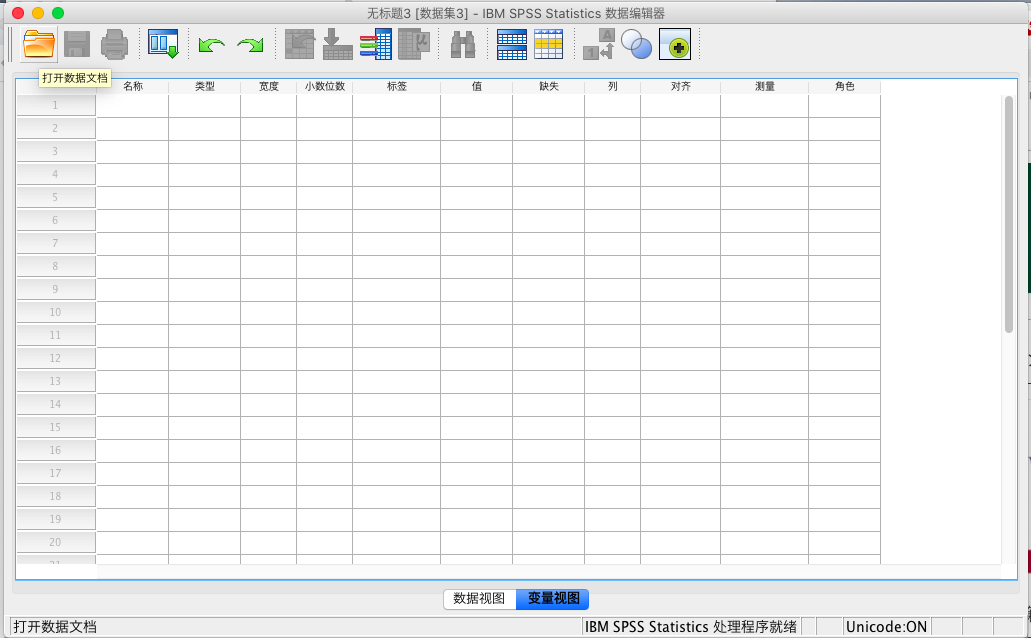Click the recall recent dialogs icon
Image resolution: width=1031 pixels, height=638 pixels.
pyautogui.click(x=162, y=44)
